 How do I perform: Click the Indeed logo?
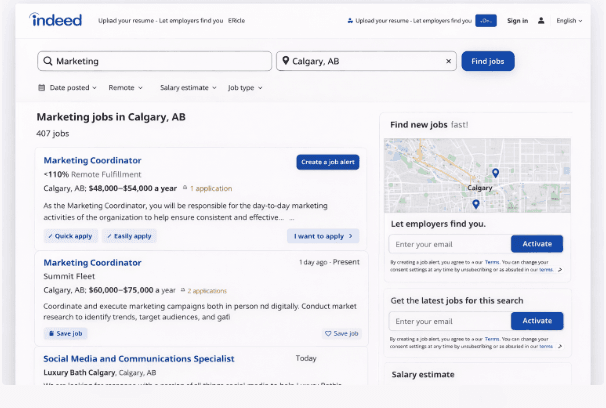(56, 20)
